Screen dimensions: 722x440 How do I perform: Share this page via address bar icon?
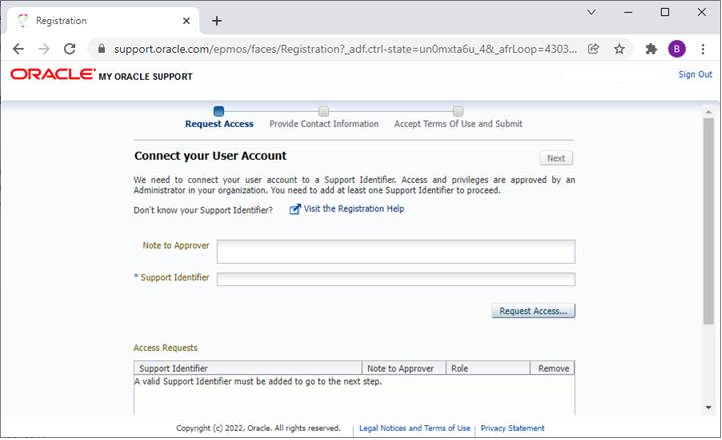[x=594, y=49]
